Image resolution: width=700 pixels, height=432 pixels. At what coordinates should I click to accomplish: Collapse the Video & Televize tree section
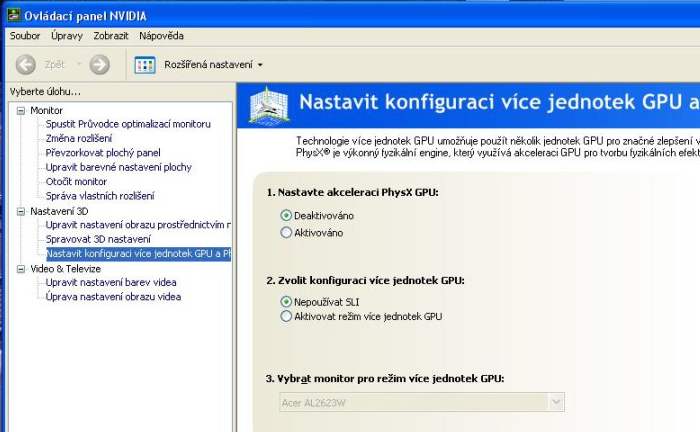[20, 268]
